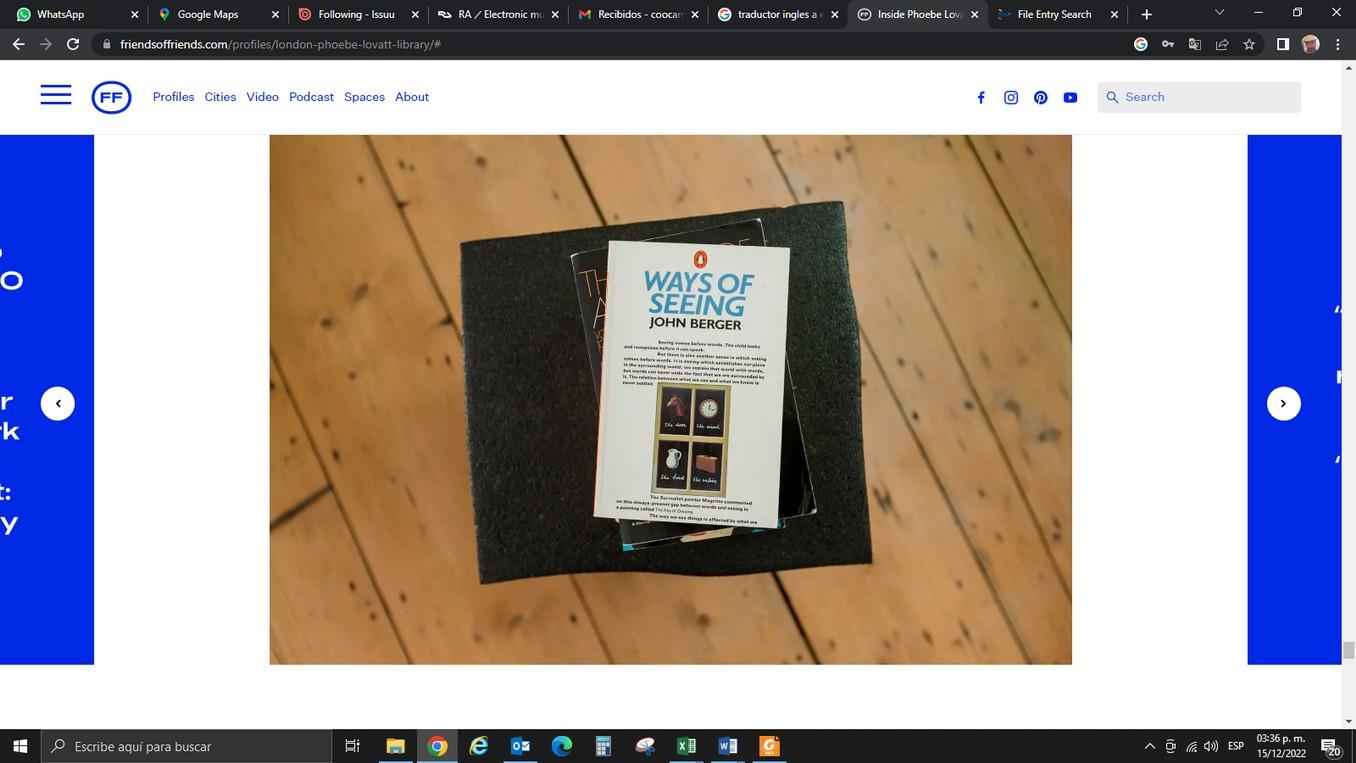Screen dimensions: 1356x763
Task: Open the Chrome profile avatar
Action: pyautogui.click(x=1310, y=44)
